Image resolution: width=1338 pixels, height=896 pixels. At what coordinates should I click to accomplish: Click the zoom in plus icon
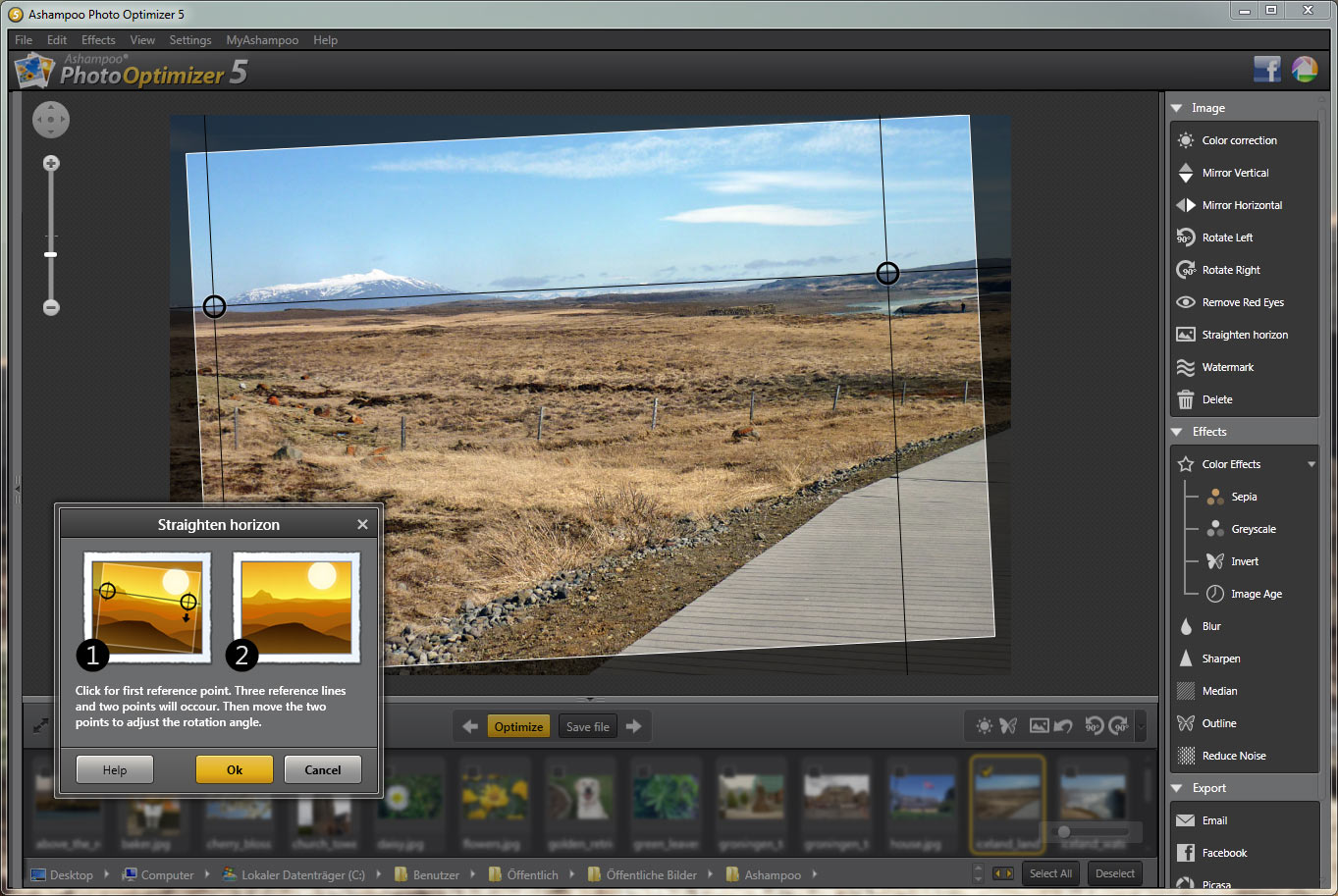tap(51, 163)
